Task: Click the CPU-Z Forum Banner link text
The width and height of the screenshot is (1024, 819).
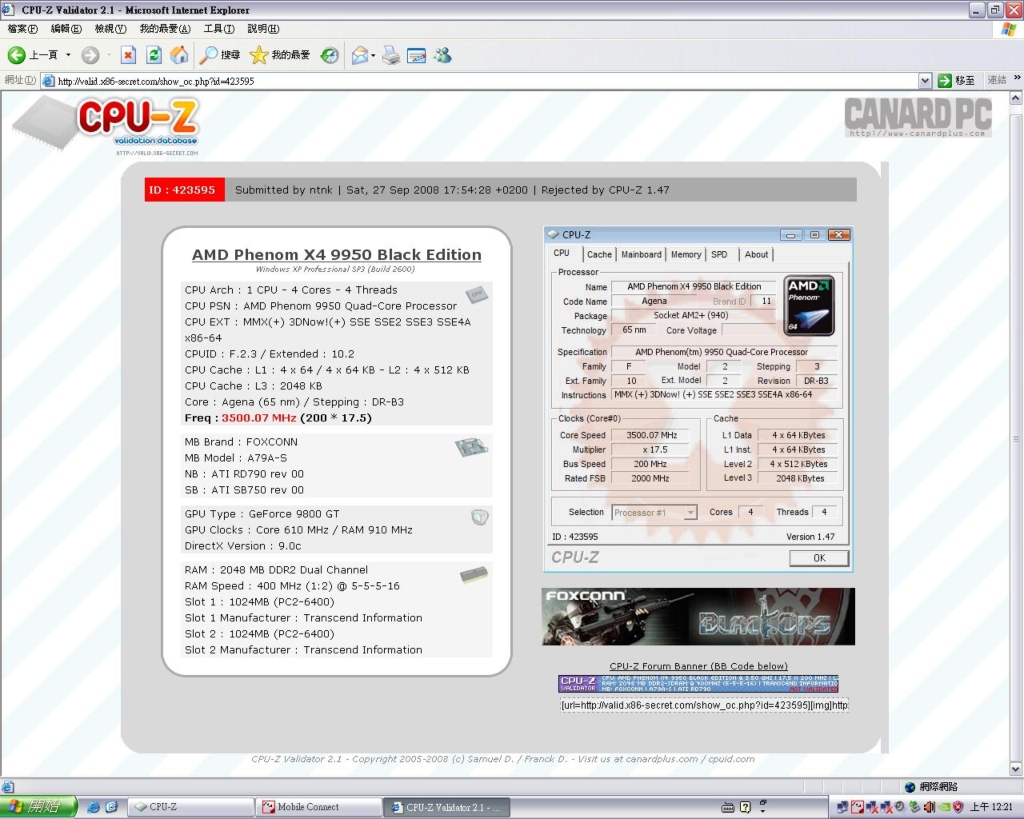Action: pyautogui.click(x=698, y=666)
